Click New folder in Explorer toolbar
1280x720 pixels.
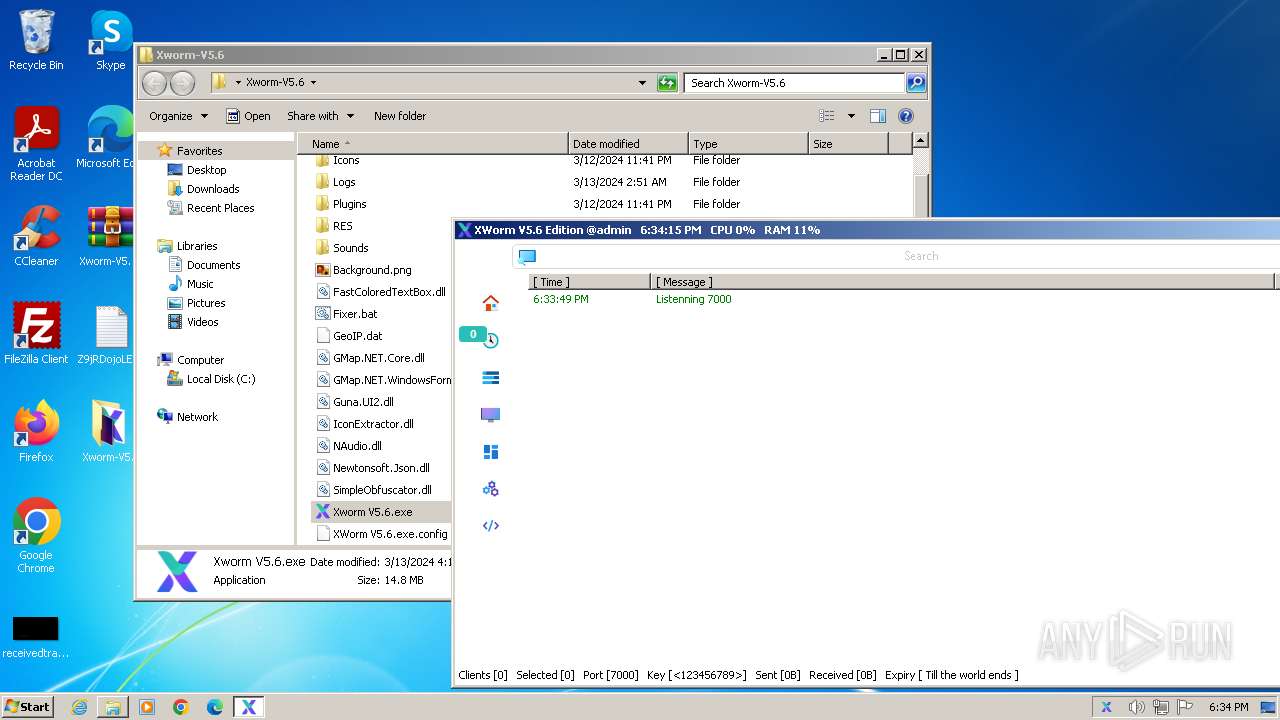point(400,116)
